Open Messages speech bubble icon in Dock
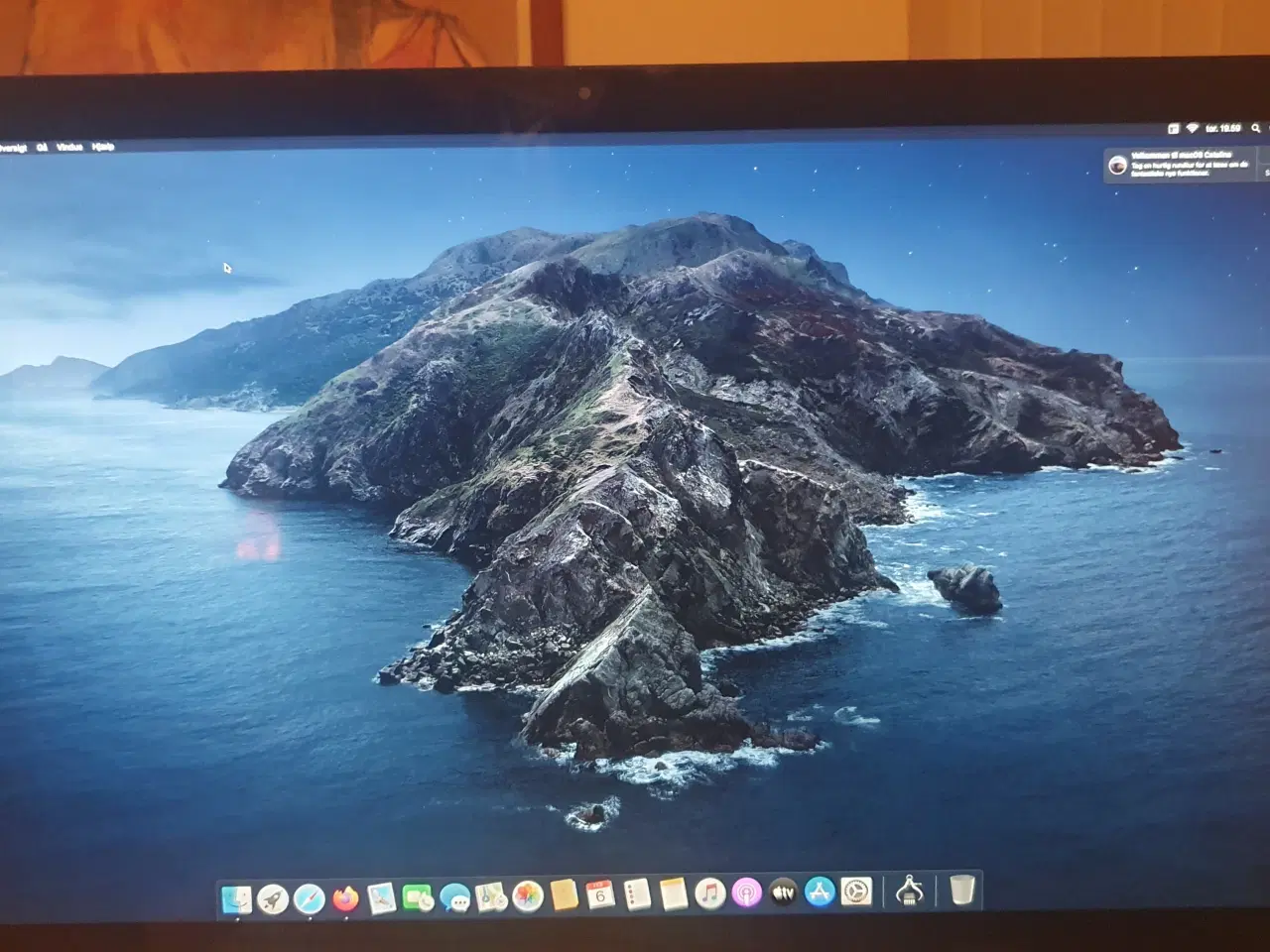This screenshot has width=1270, height=952. (x=454, y=898)
